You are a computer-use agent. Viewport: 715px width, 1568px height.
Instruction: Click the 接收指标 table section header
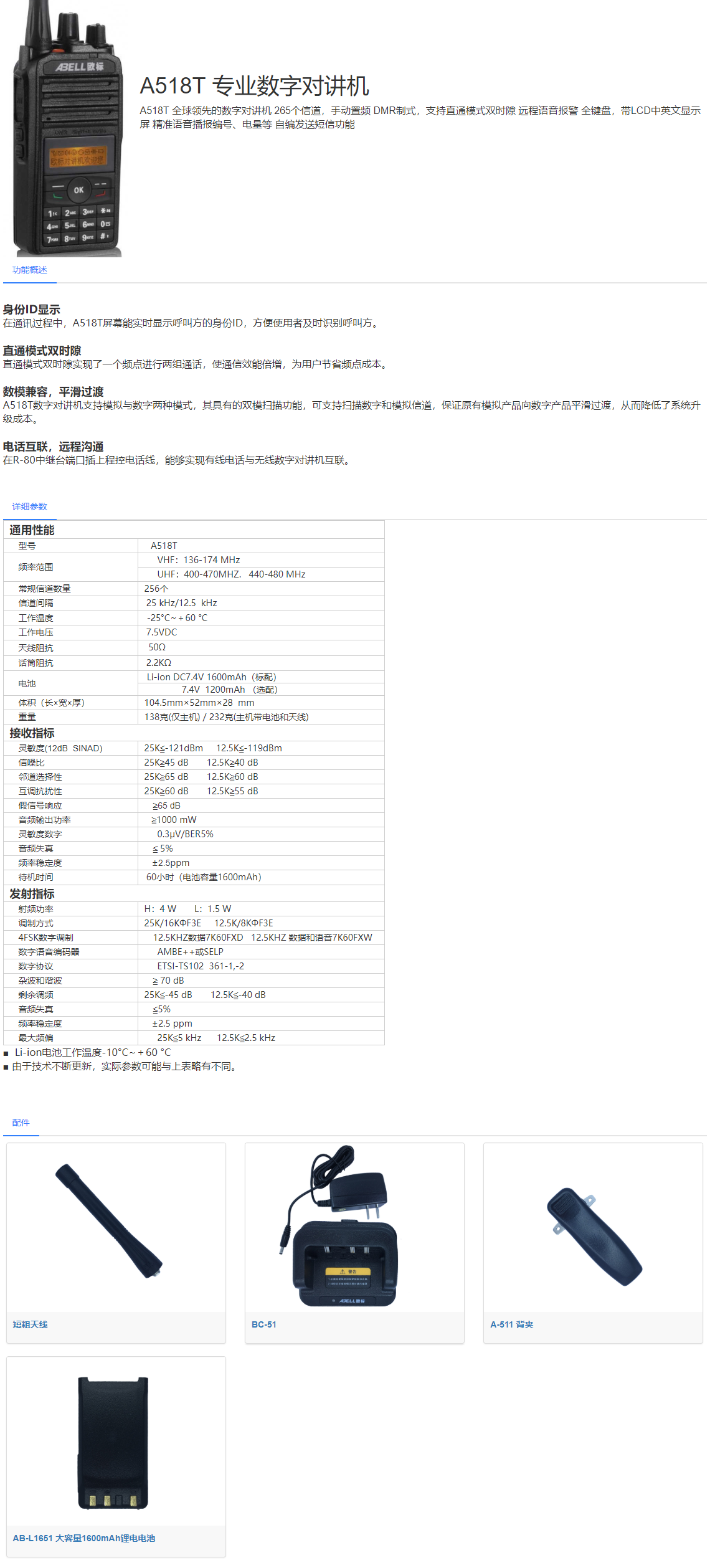tap(32, 733)
